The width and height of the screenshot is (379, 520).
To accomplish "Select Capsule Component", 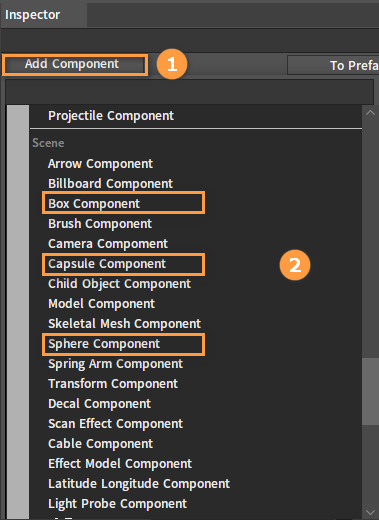I will click(107, 264).
